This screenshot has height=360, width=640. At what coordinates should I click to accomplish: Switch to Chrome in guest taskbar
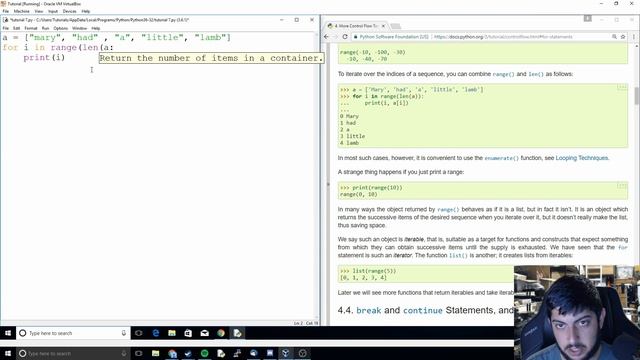pos(221,333)
